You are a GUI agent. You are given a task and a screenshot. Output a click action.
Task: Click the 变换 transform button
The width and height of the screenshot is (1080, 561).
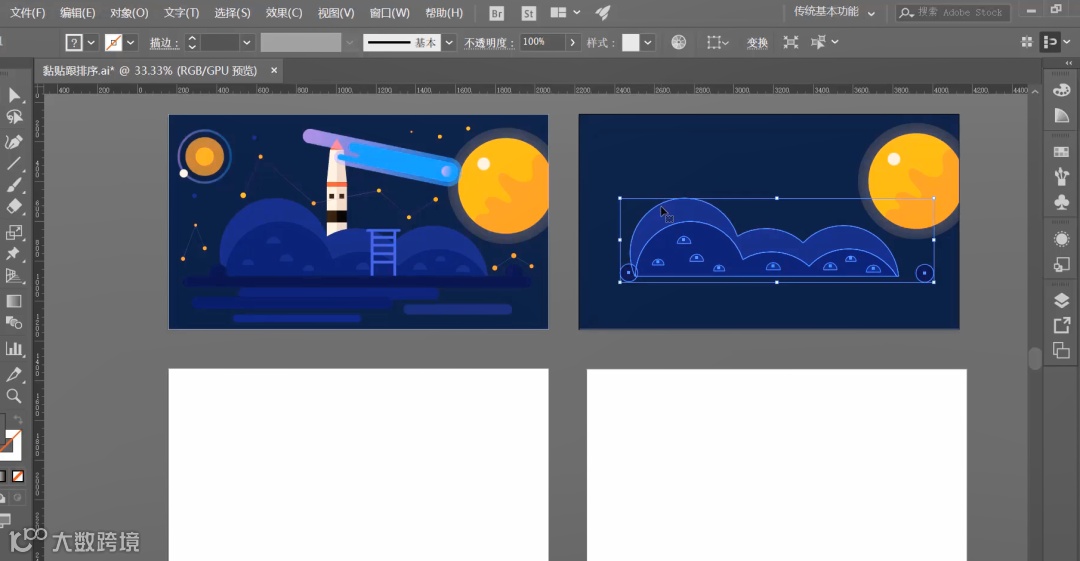point(757,43)
